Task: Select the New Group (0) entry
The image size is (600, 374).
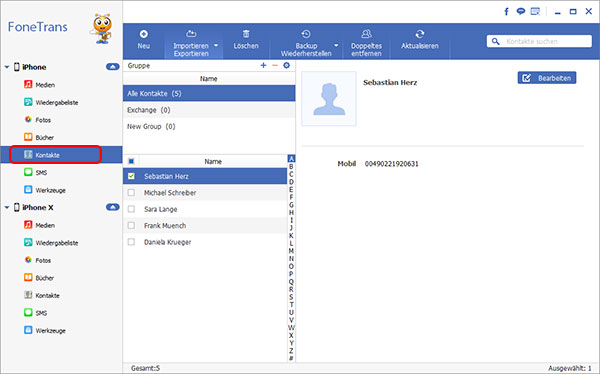Action: click(x=209, y=126)
